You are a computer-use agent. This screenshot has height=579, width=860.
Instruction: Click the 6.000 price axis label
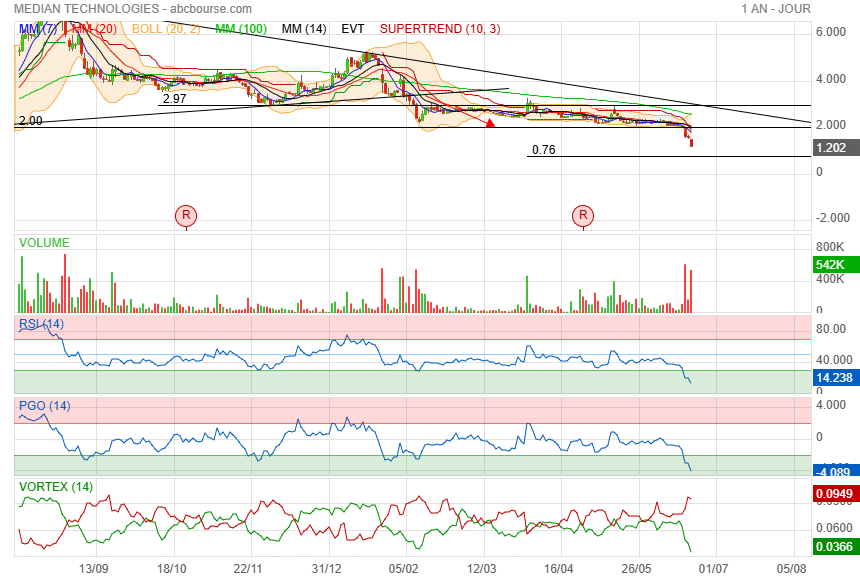[831, 32]
